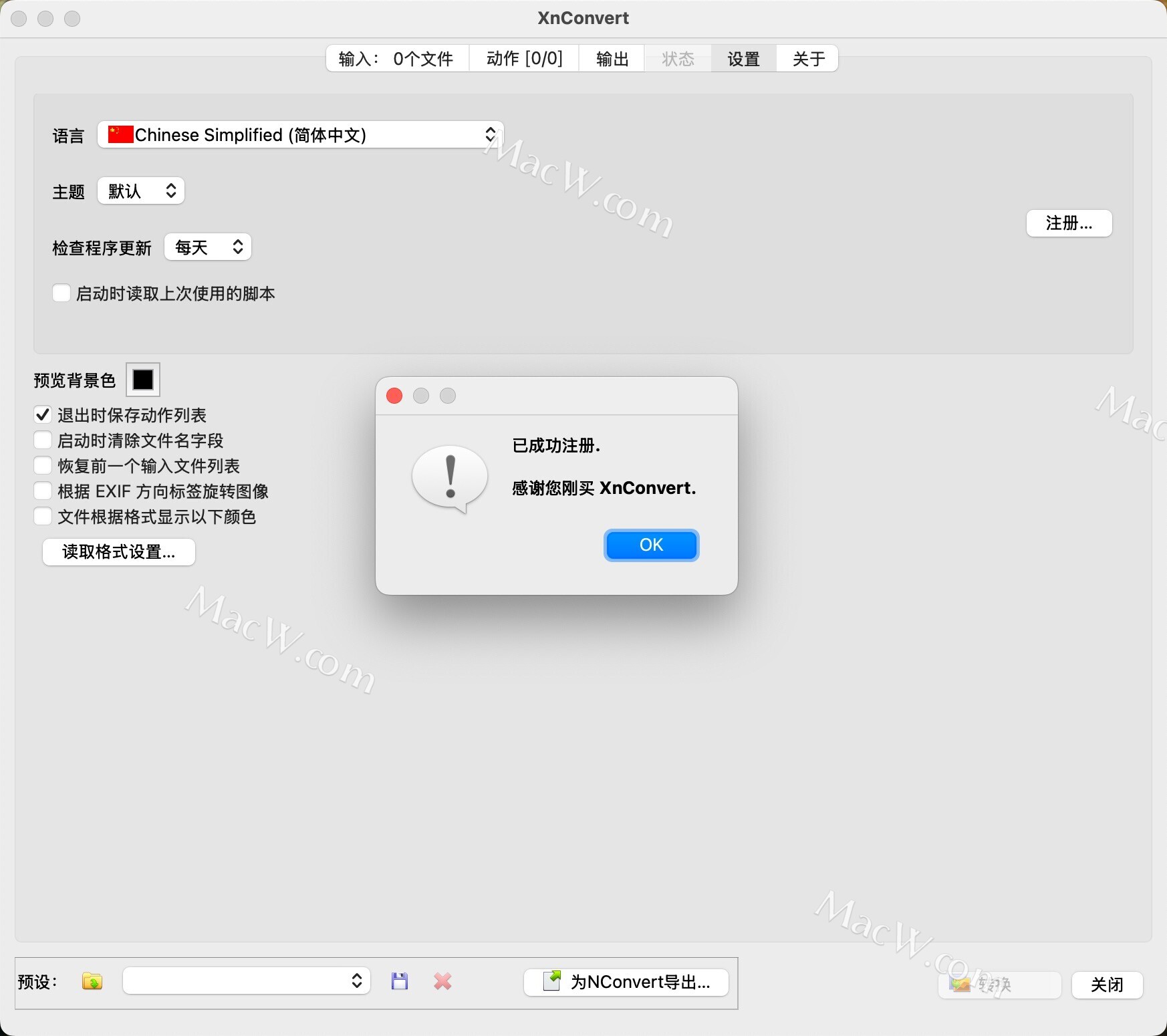Viewport: 1167px width, 1036px height.
Task: Click the open preset folder icon
Action: (92, 981)
